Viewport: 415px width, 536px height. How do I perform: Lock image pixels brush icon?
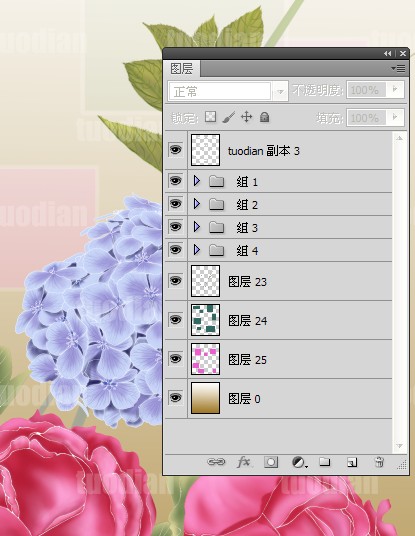coord(228,117)
